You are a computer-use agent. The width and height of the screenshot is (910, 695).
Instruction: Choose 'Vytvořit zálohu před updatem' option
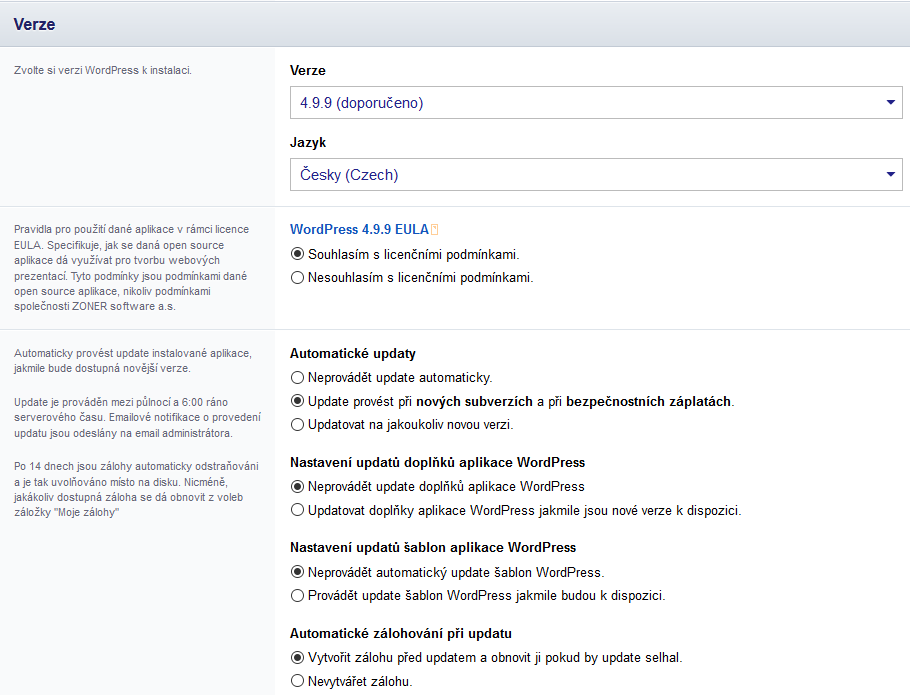[x=297, y=658]
